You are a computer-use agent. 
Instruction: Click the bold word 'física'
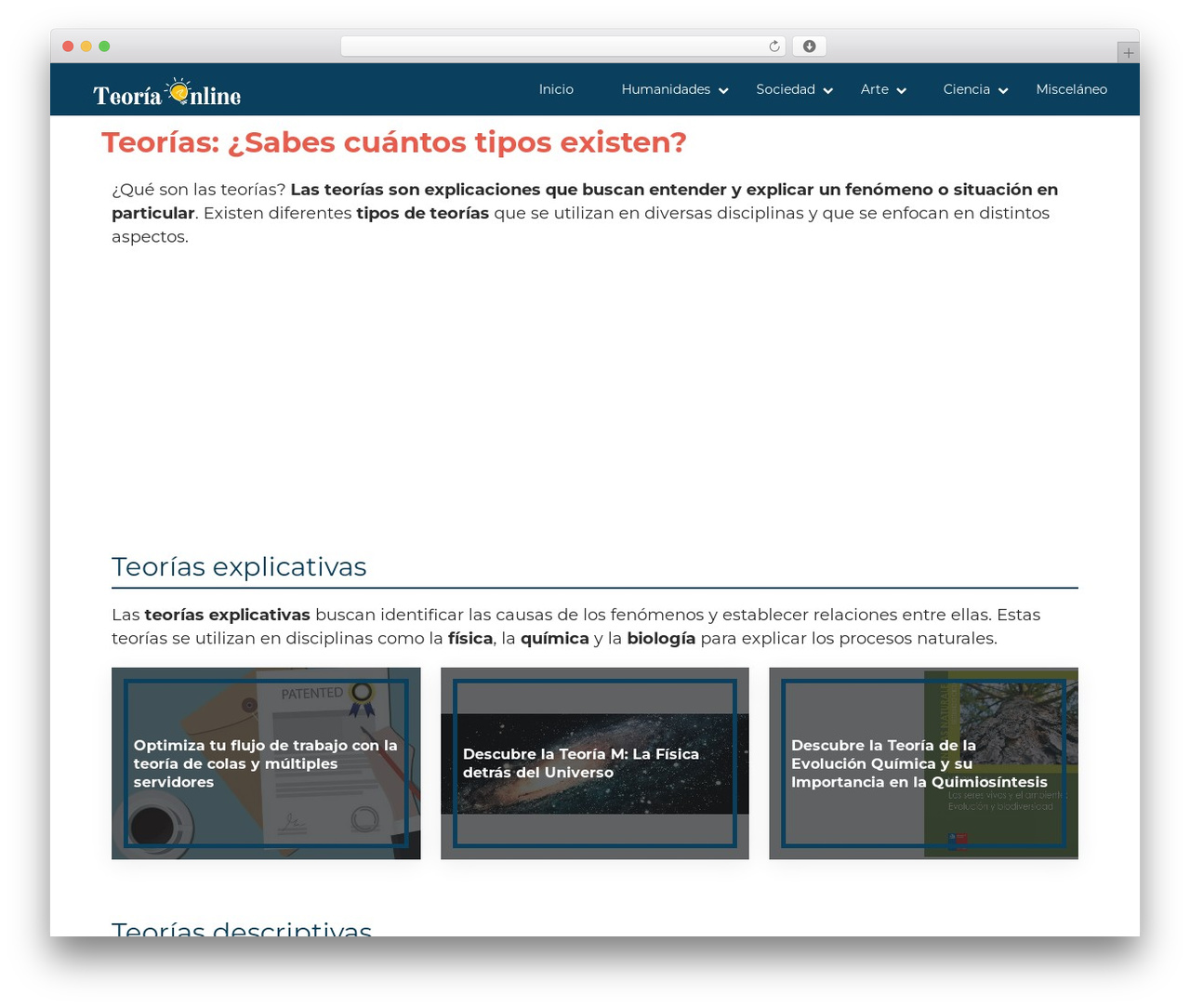470,639
